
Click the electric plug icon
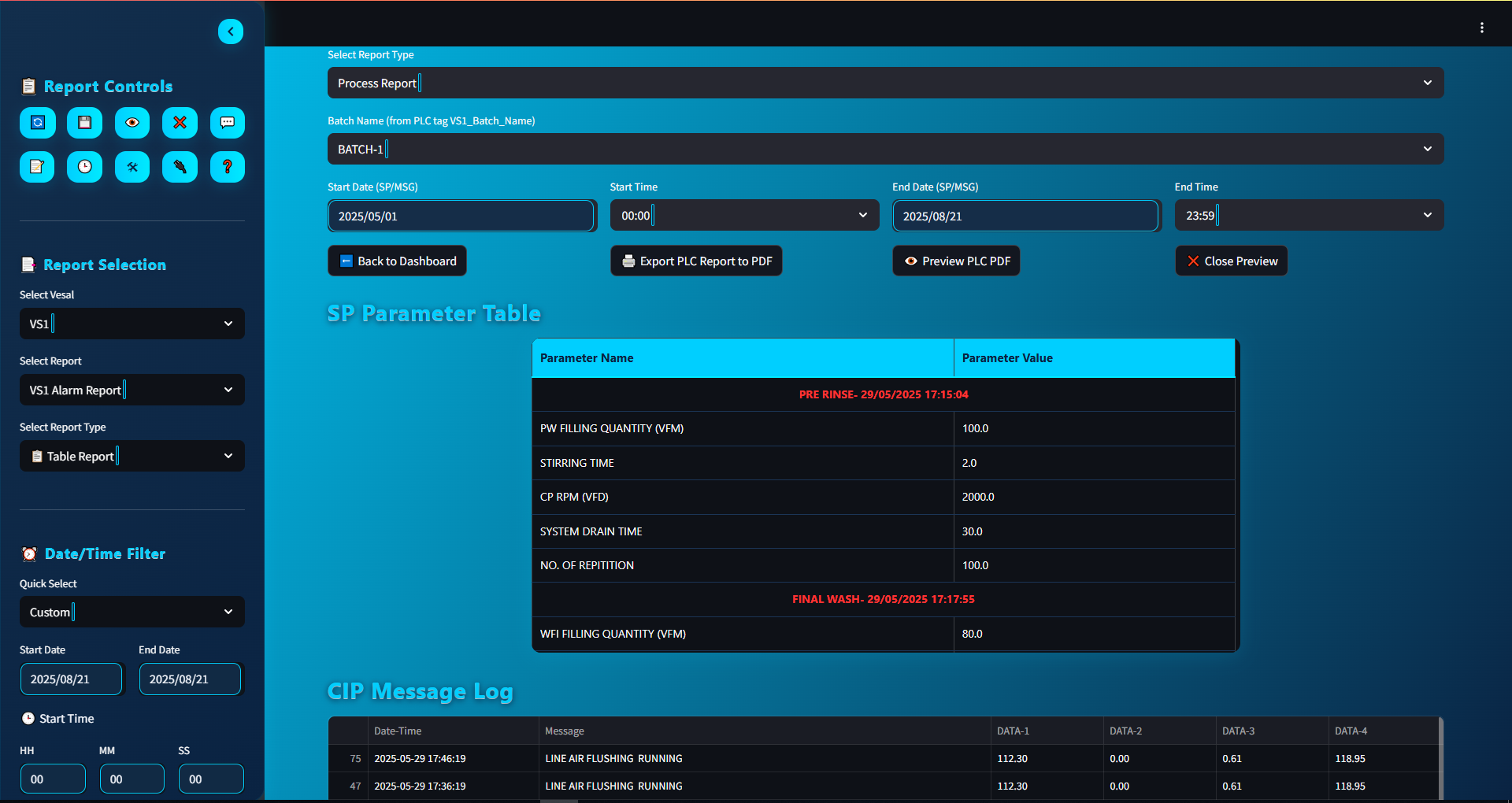180,167
